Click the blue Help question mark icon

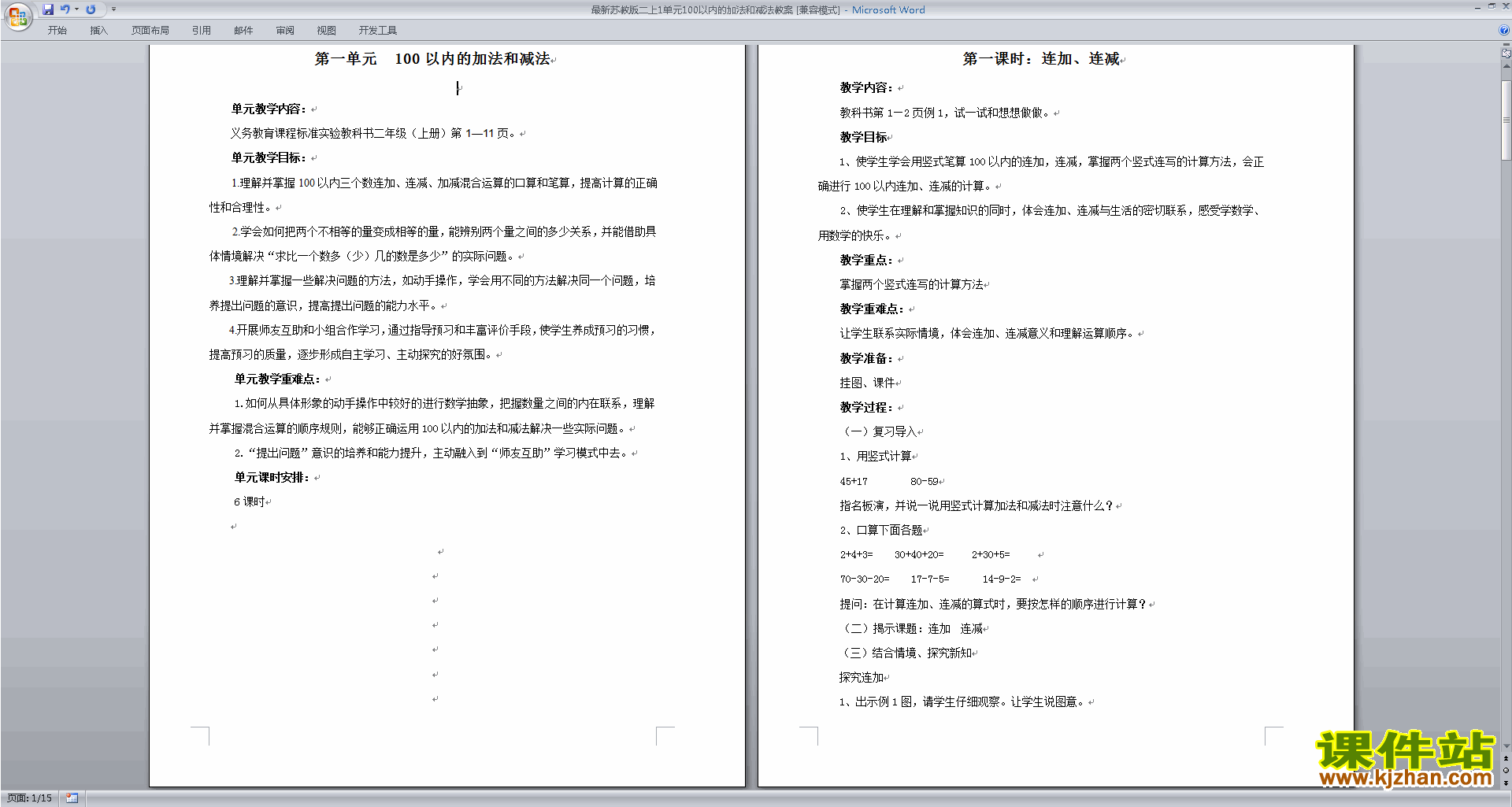coord(1503,31)
